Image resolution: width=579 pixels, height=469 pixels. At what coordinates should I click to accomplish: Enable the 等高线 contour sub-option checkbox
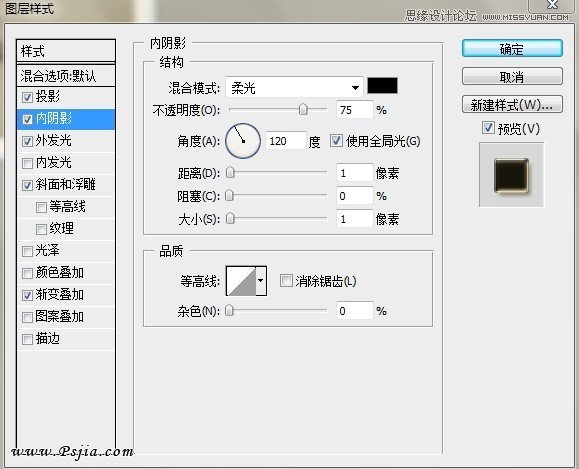[x=41, y=207]
